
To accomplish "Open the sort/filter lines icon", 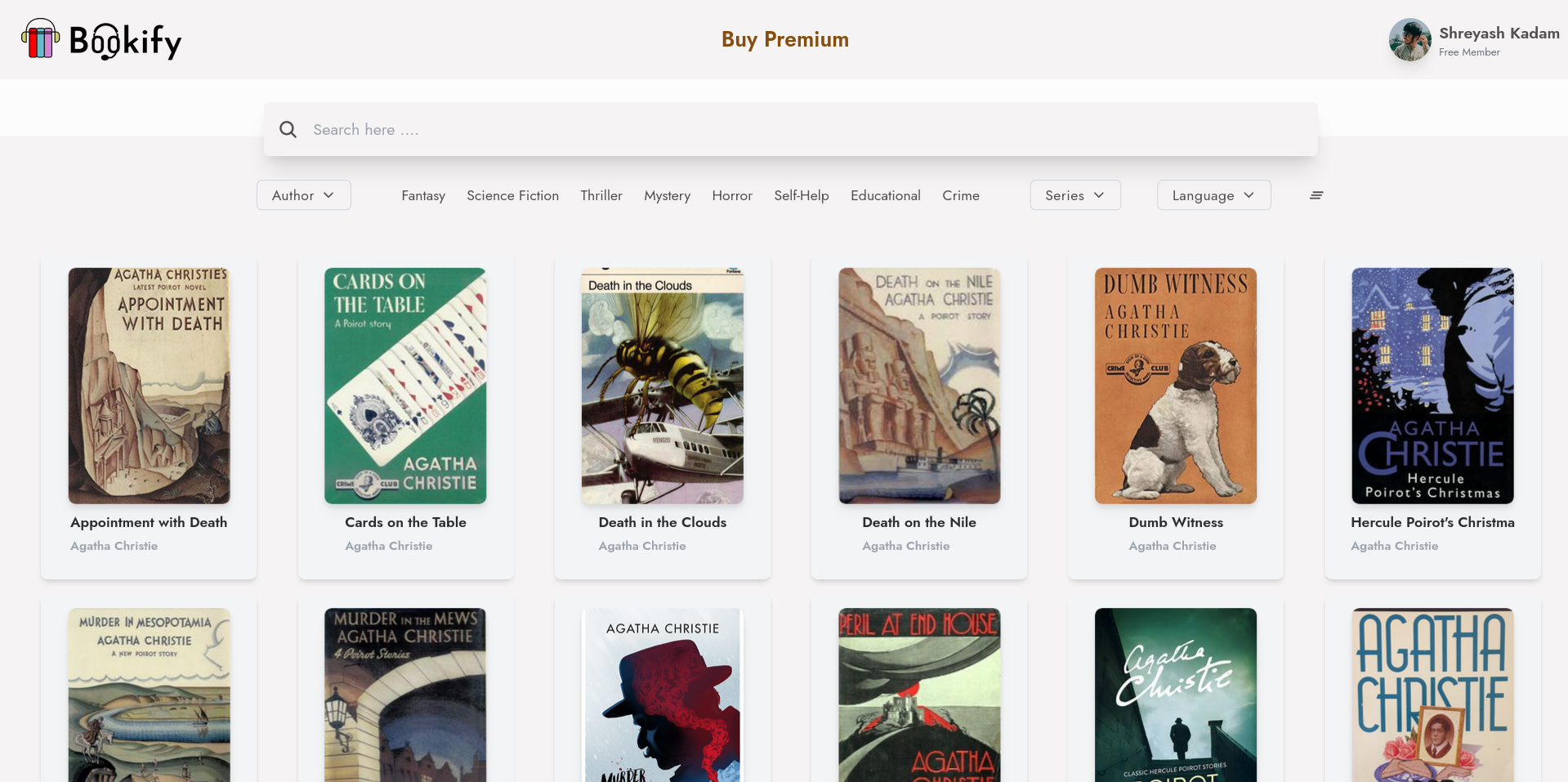I will (1316, 195).
